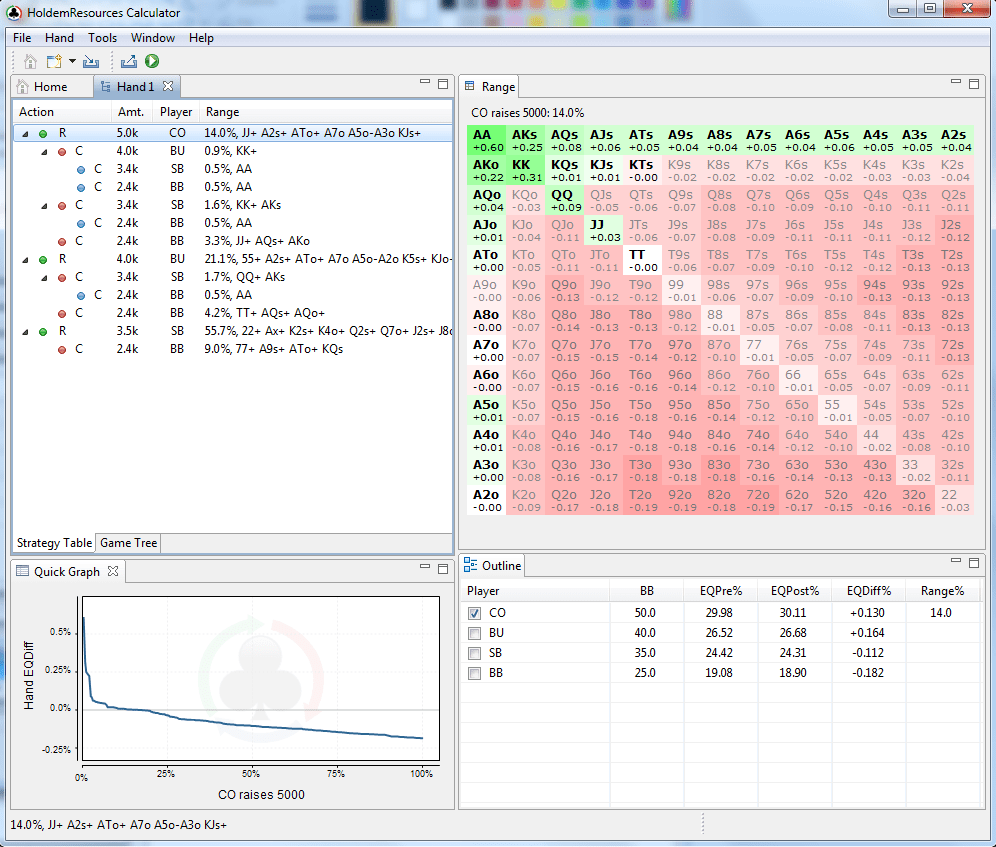This screenshot has width=996, height=847.
Task: Click the green run calculation icon
Action: tap(152, 61)
